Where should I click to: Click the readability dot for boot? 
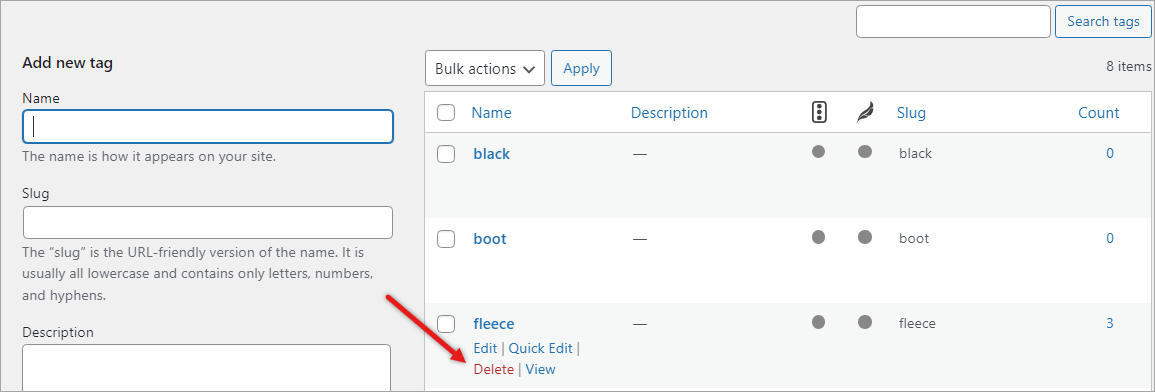865,237
